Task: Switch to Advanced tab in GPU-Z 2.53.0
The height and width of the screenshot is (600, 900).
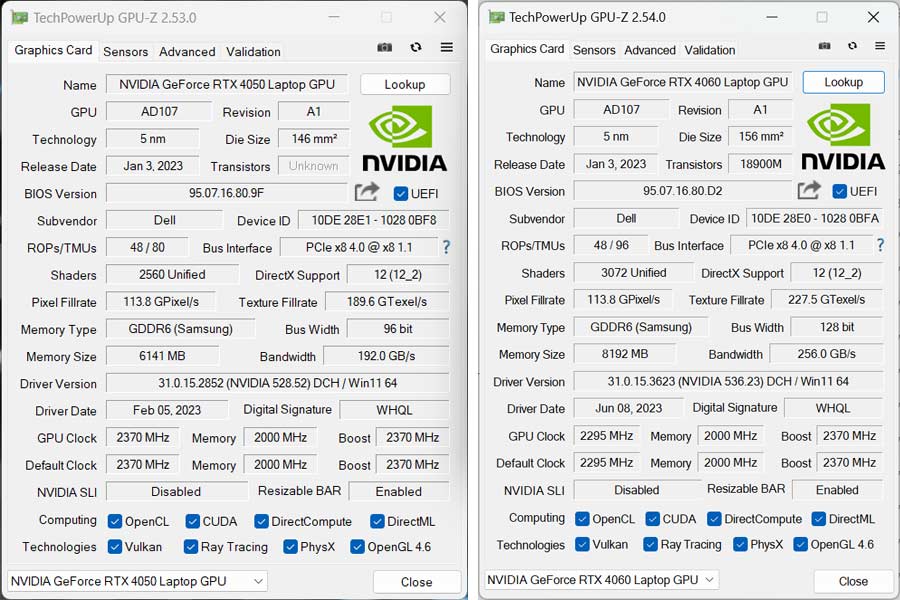Action: (x=187, y=52)
